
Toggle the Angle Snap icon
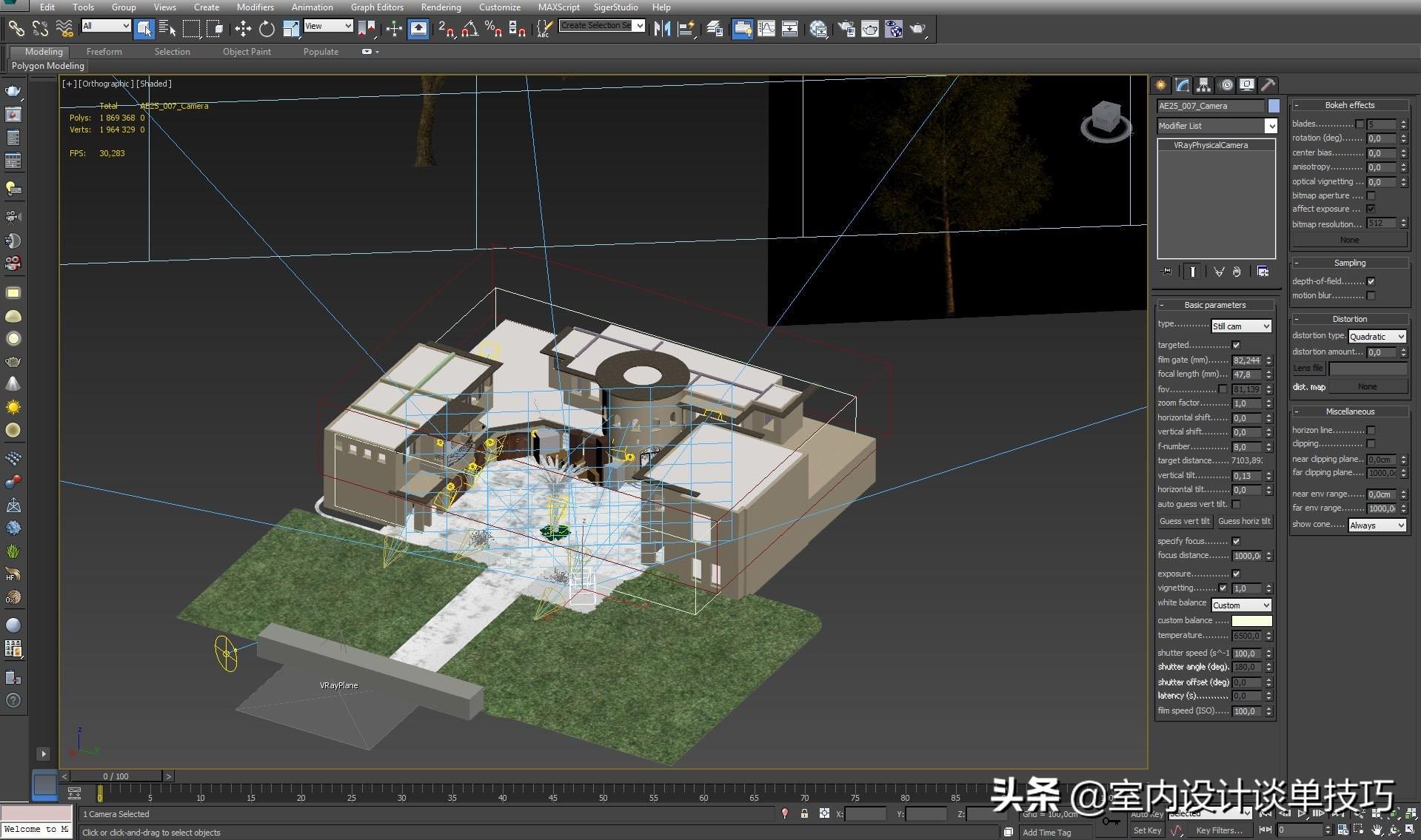coord(469,29)
